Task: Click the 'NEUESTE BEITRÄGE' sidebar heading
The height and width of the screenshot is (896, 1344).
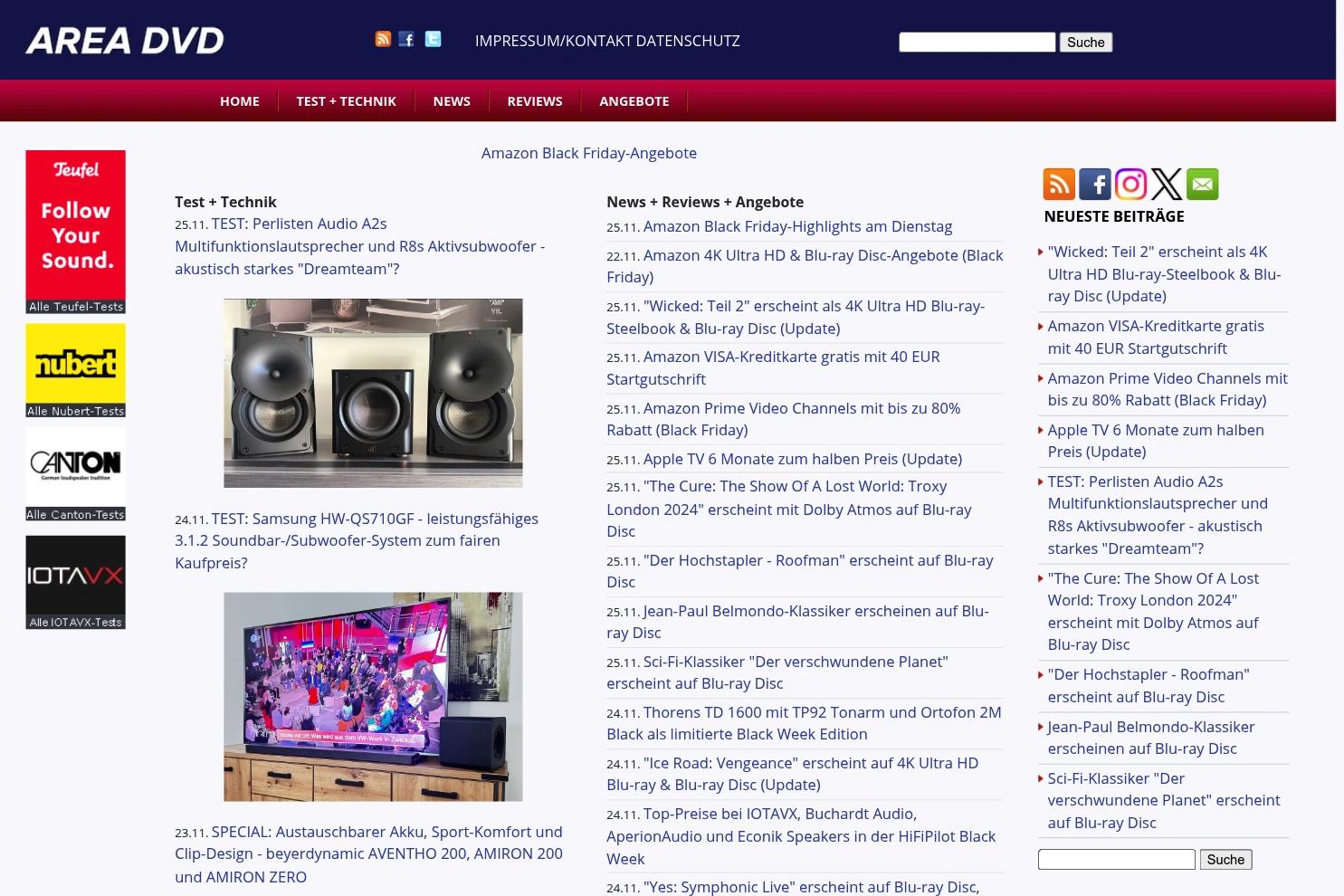Action: pos(1114,216)
